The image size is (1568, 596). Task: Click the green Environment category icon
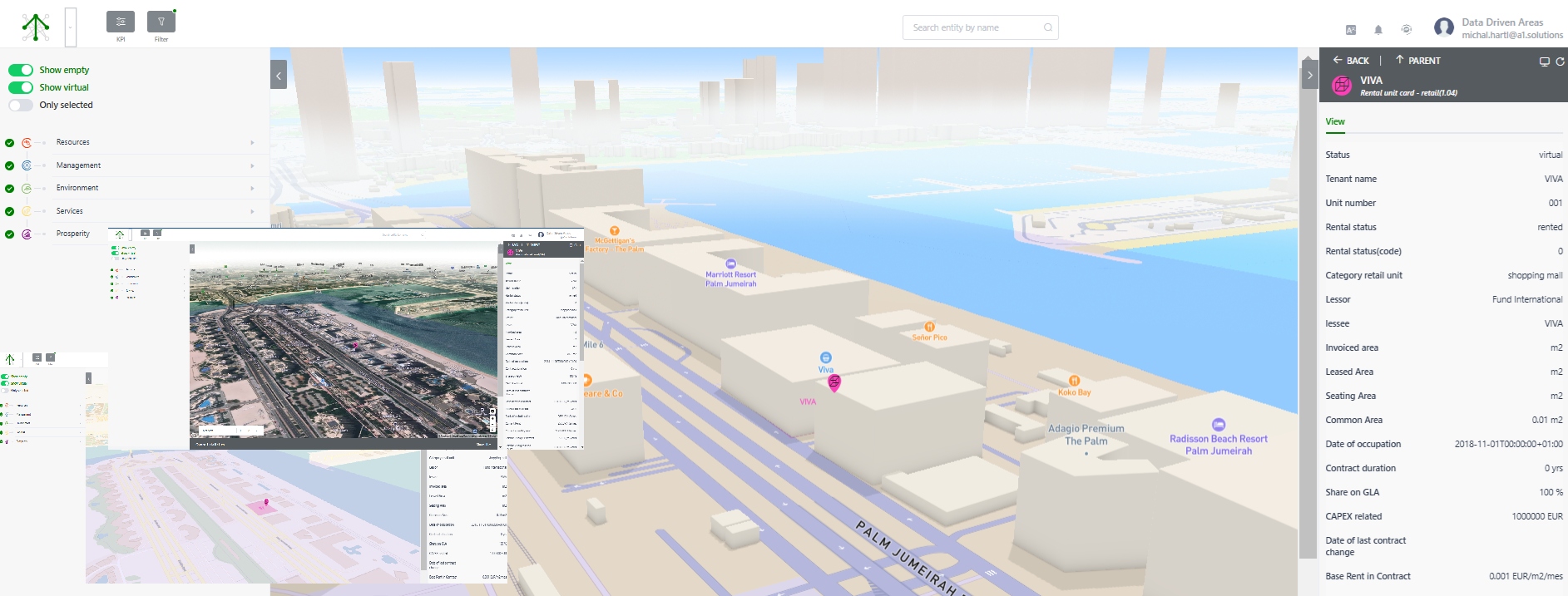click(27, 189)
